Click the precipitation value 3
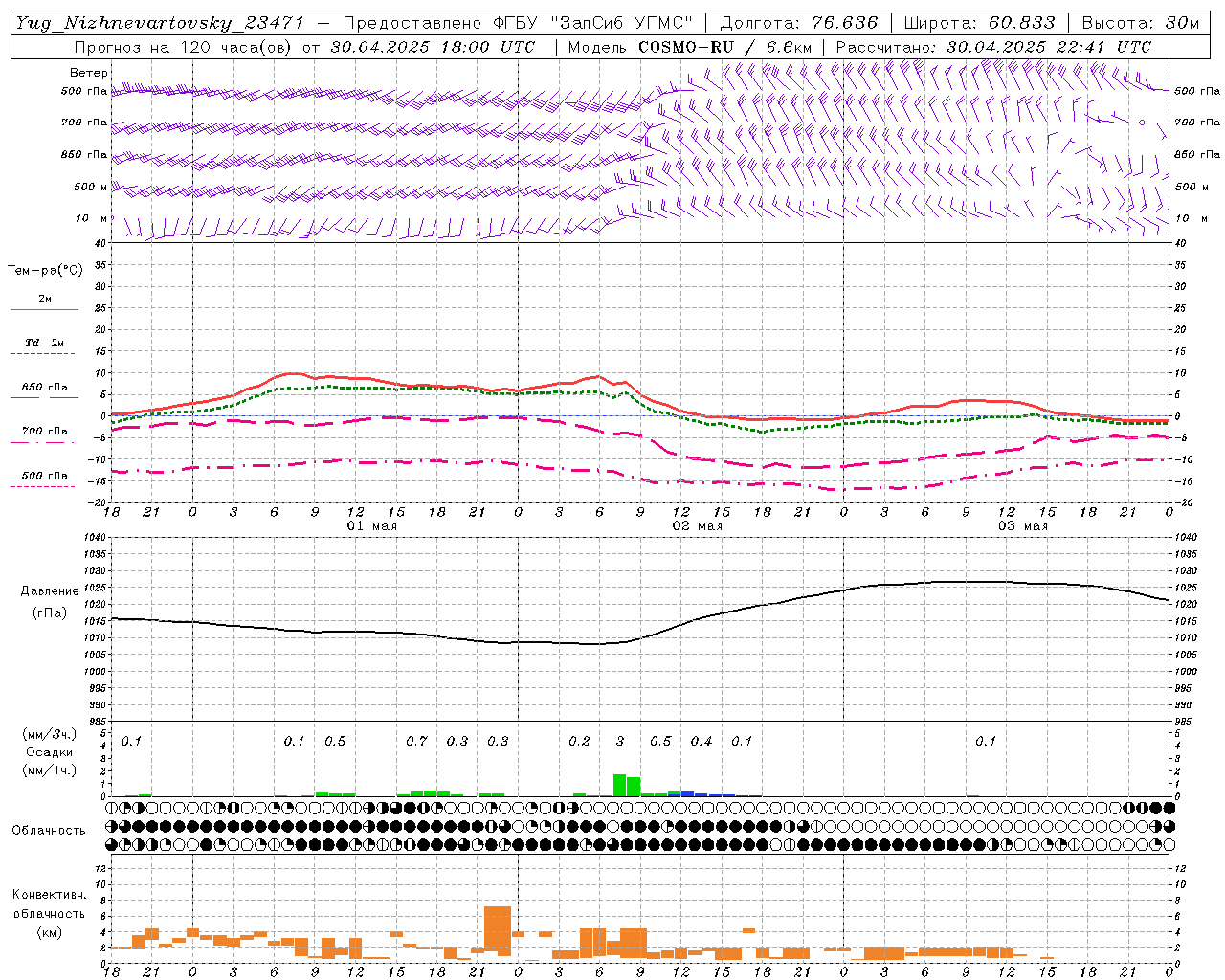Image resolution: width=1225 pixels, height=980 pixels. point(620,742)
